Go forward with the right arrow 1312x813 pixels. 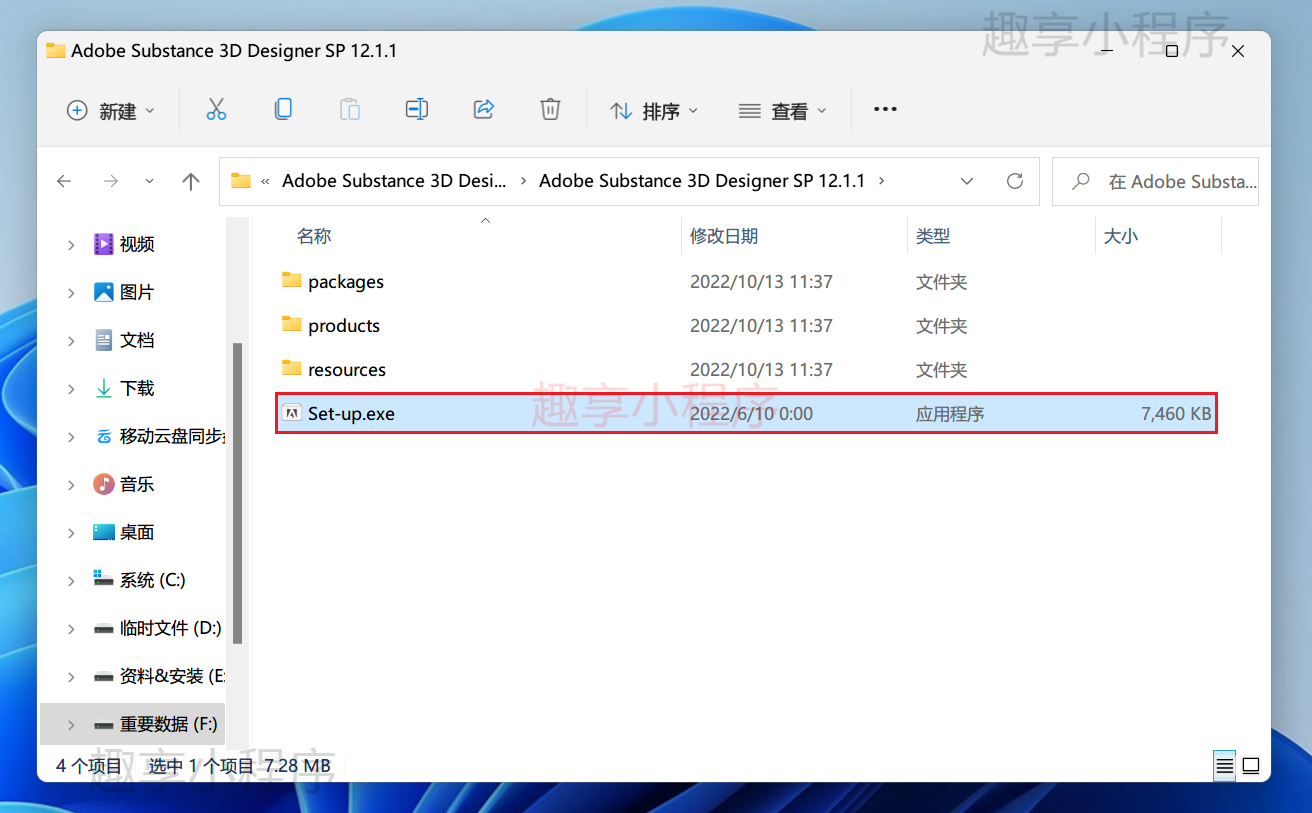coord(111,181)
